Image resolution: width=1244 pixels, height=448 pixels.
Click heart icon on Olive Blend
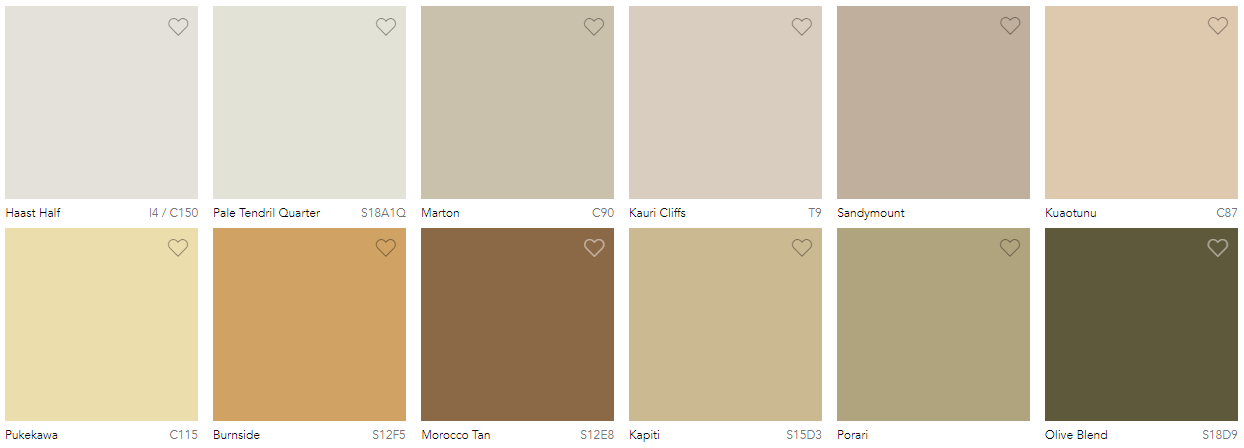pyautogui.click(x=1218, y=248)
